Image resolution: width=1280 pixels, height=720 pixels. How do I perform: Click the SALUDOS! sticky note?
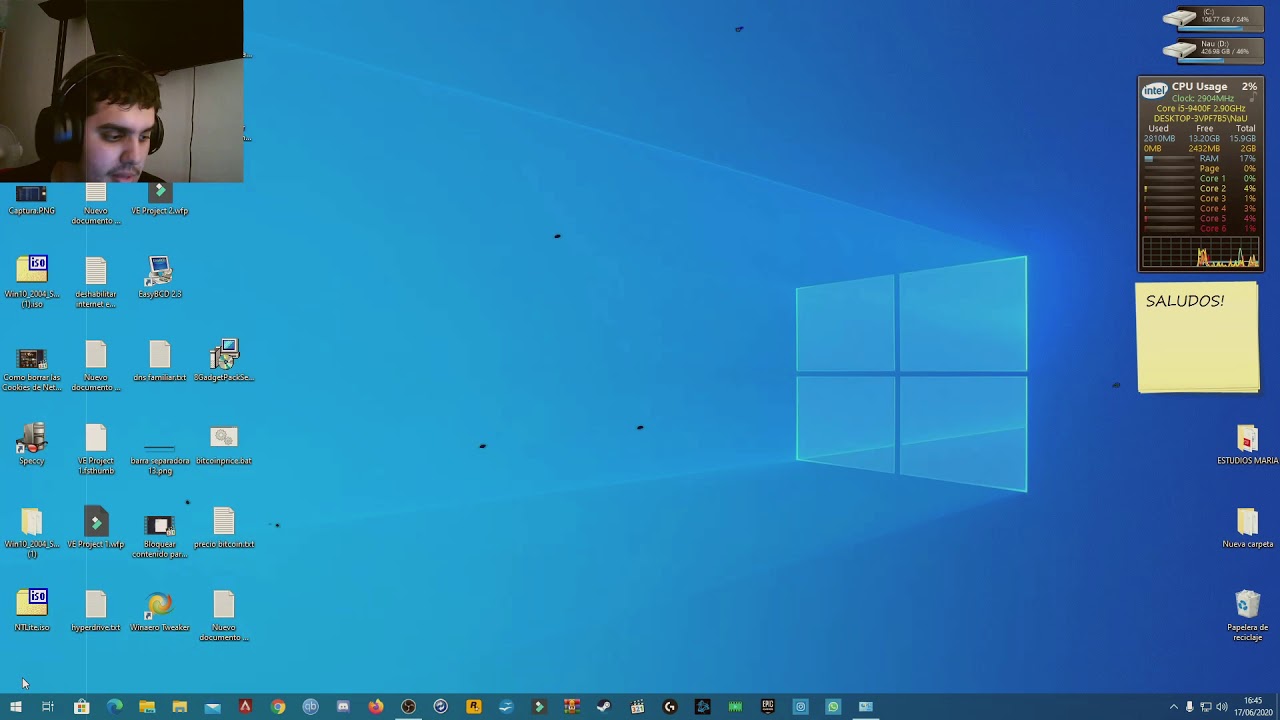point(1198,338)
